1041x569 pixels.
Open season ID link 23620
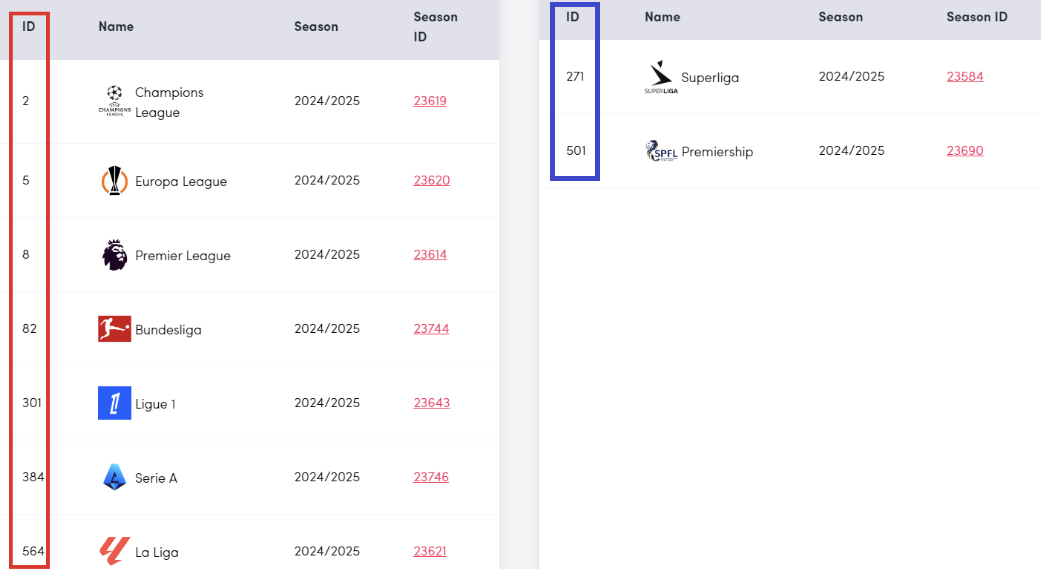click(432, 181)
